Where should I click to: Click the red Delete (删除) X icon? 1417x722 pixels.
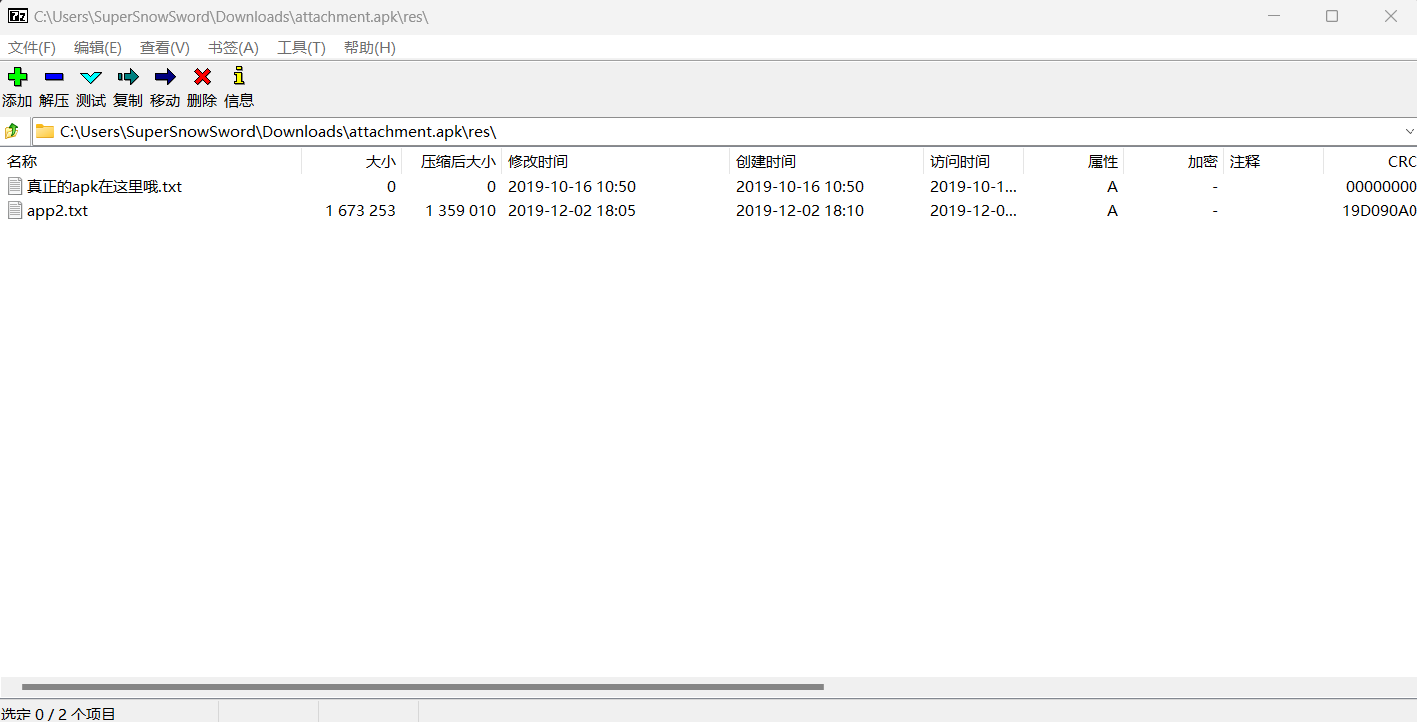pos(202,76)
